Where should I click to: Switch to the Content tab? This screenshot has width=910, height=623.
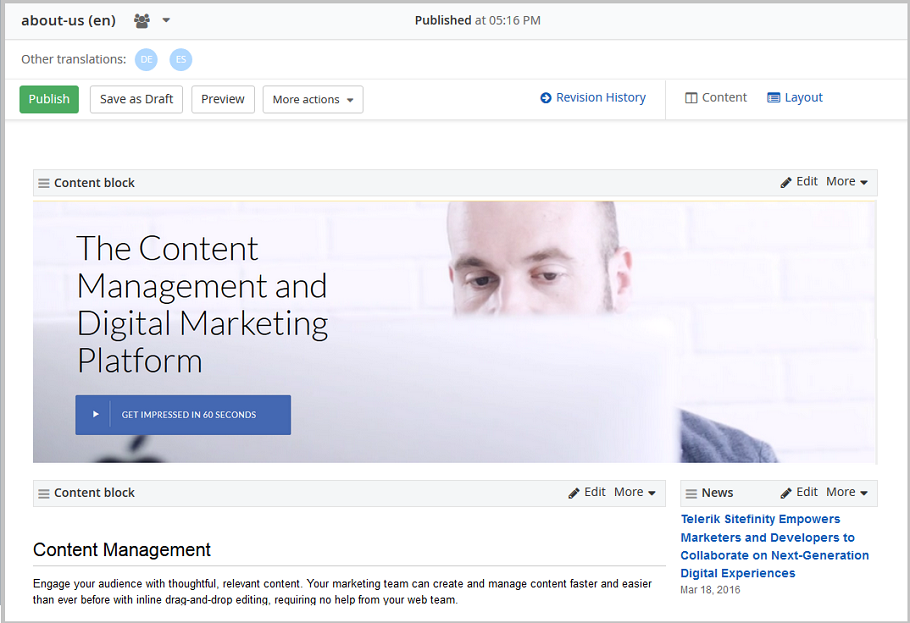click(716, 98)
